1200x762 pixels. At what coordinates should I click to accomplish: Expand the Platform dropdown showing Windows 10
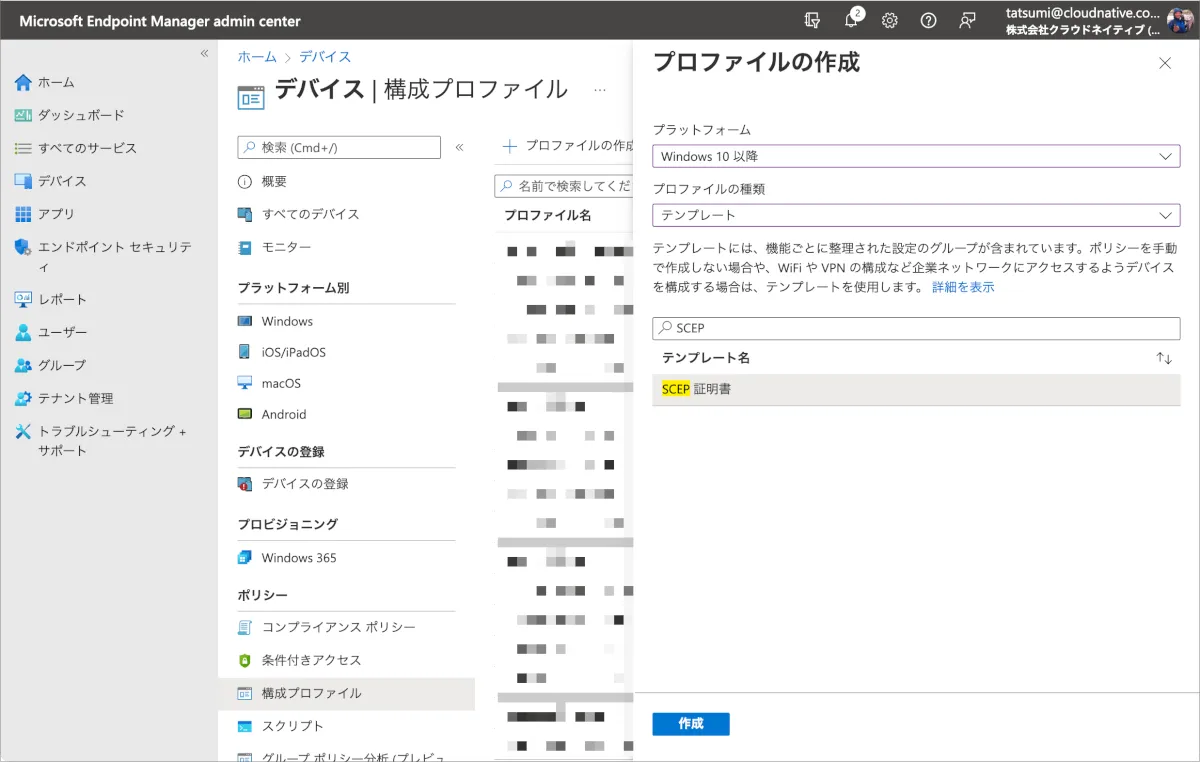(x=915, y=156)
